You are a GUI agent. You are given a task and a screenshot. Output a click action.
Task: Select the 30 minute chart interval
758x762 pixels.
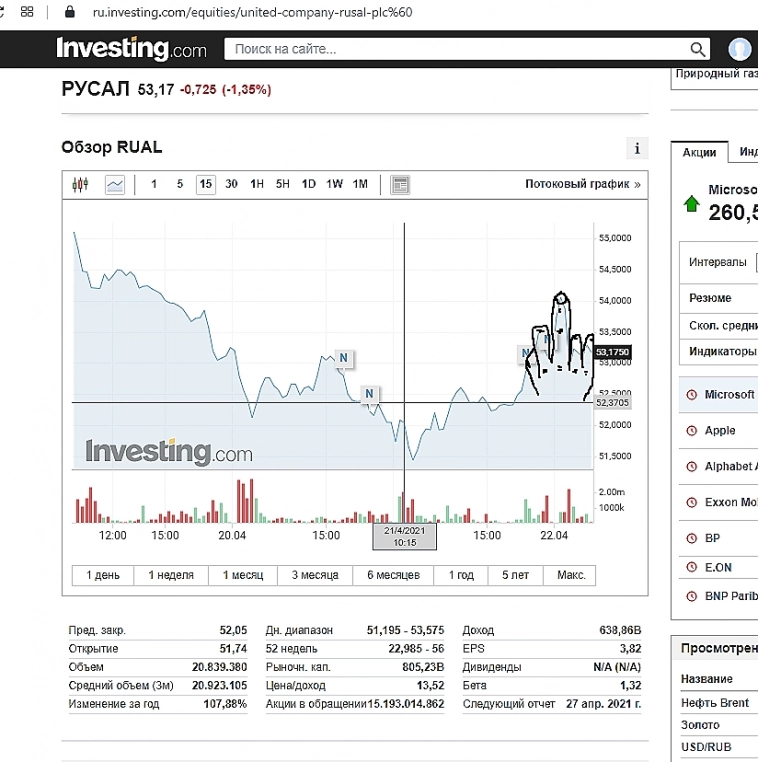point(231,184)
